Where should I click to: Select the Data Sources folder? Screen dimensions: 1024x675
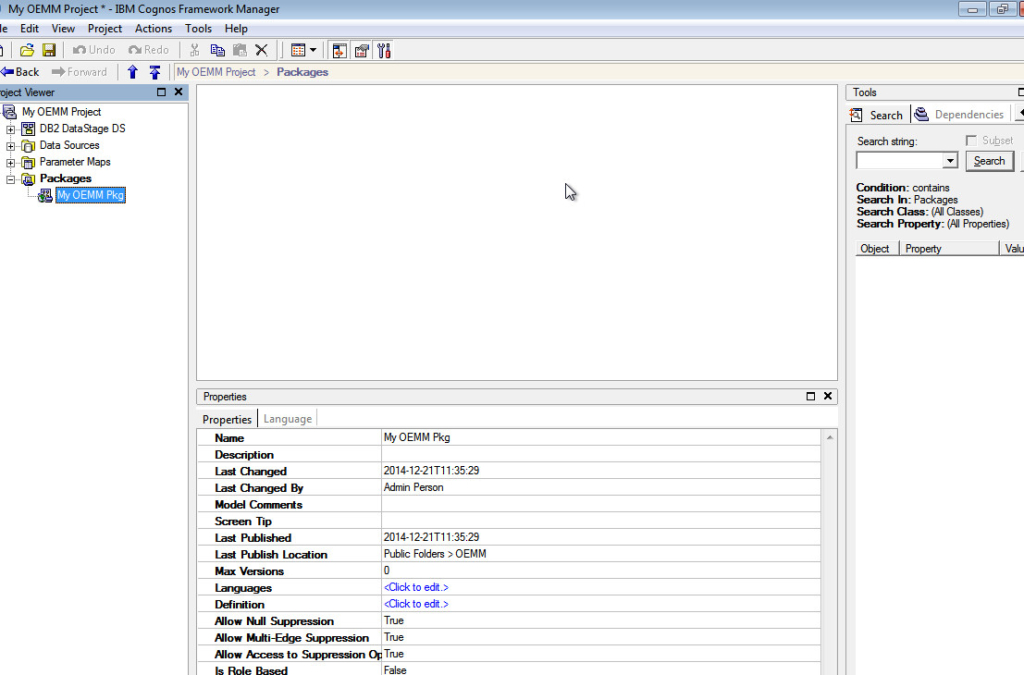[69, 145]
